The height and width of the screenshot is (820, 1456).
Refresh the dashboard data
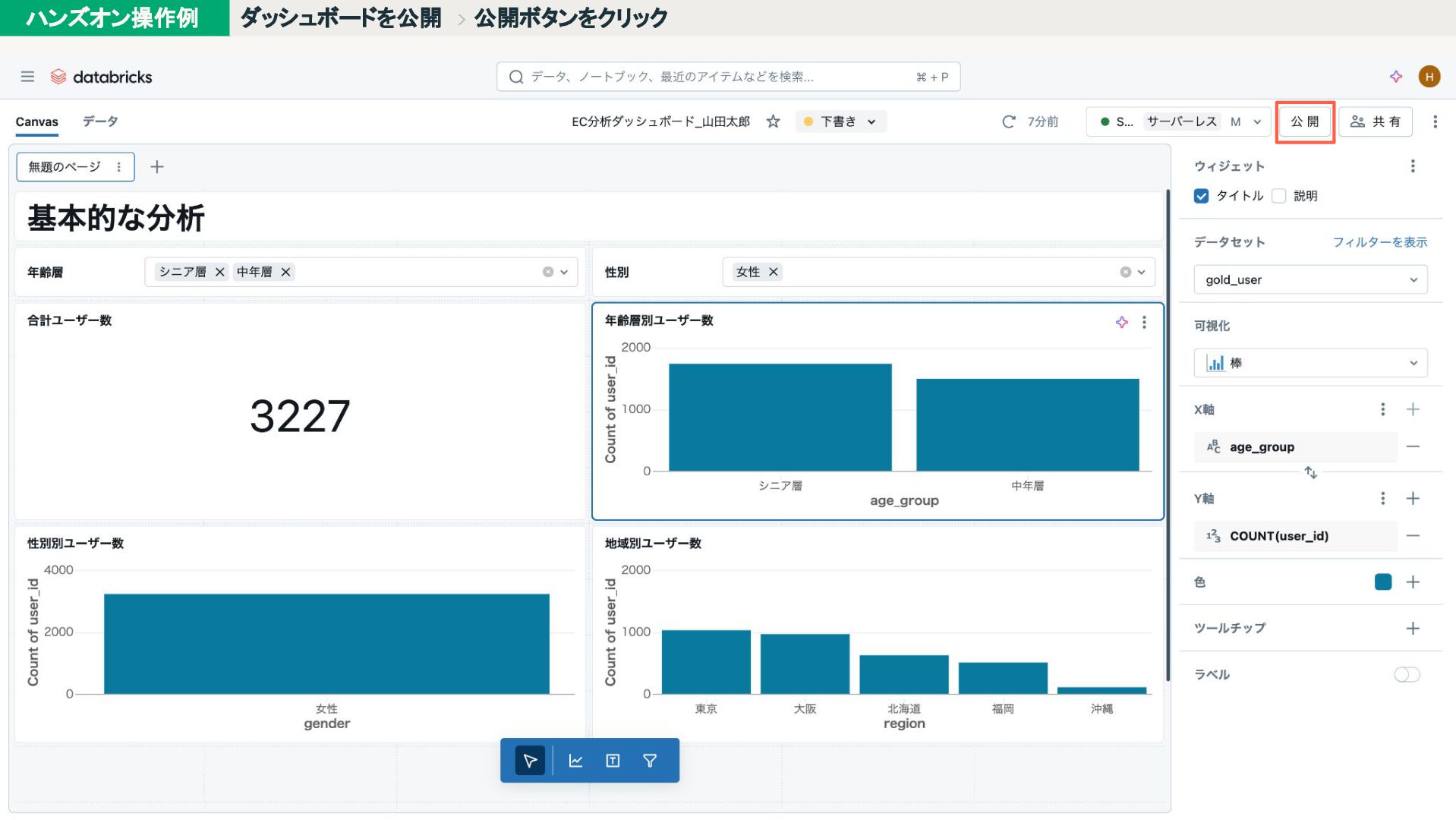(x=1008, y=121)
